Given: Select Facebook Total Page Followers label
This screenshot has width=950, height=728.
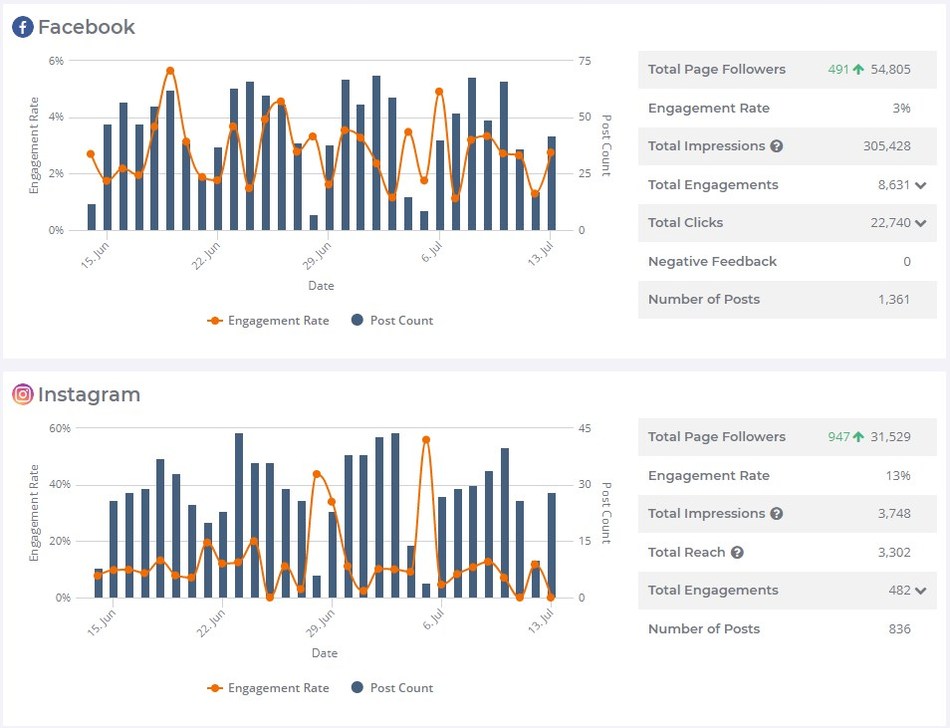Looking at the screenshot, I should [x=717, y=69].
